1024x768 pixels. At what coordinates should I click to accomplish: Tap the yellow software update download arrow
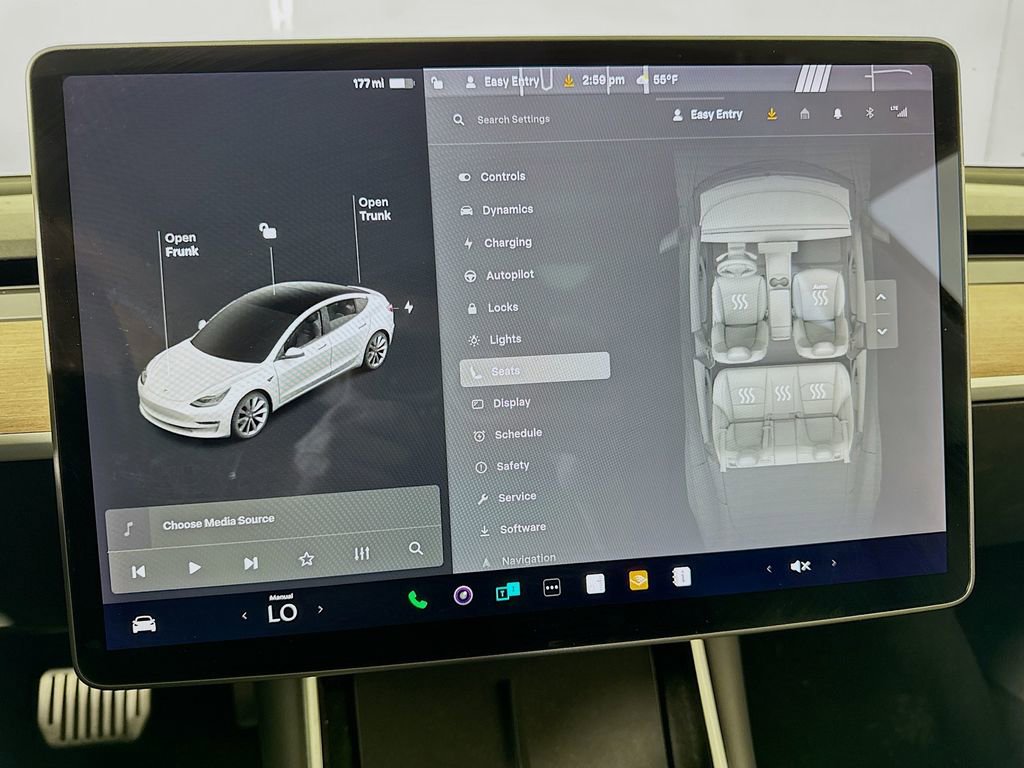pos(771,114)
